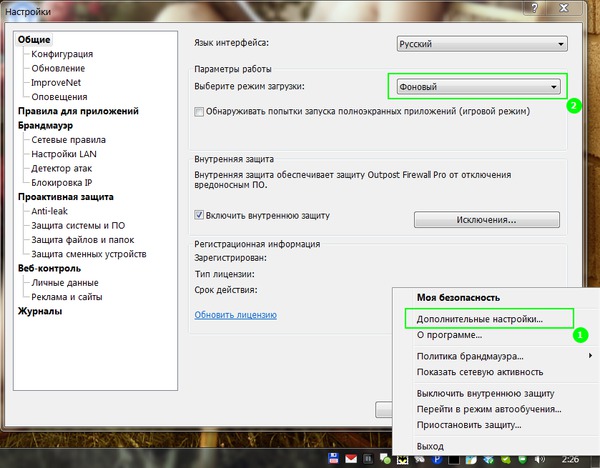This screenshot has height=468, width=600.
Task: Click the blue circle P tray icon
Action: [x=437, y=458]
